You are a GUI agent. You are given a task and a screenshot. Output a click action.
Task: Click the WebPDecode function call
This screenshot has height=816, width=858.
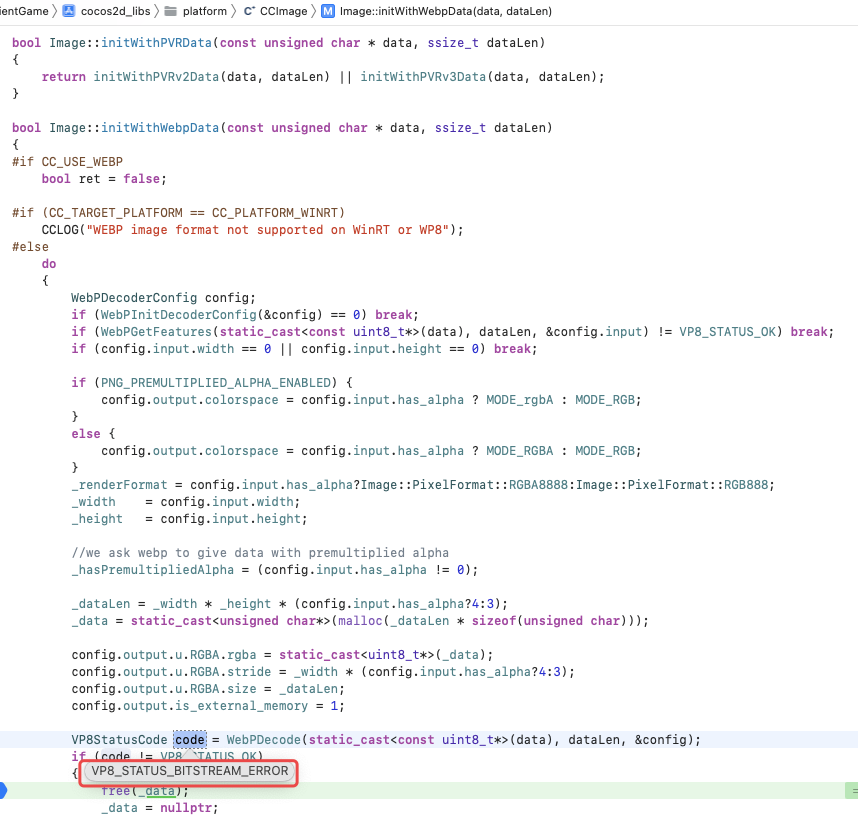(265, 739)
